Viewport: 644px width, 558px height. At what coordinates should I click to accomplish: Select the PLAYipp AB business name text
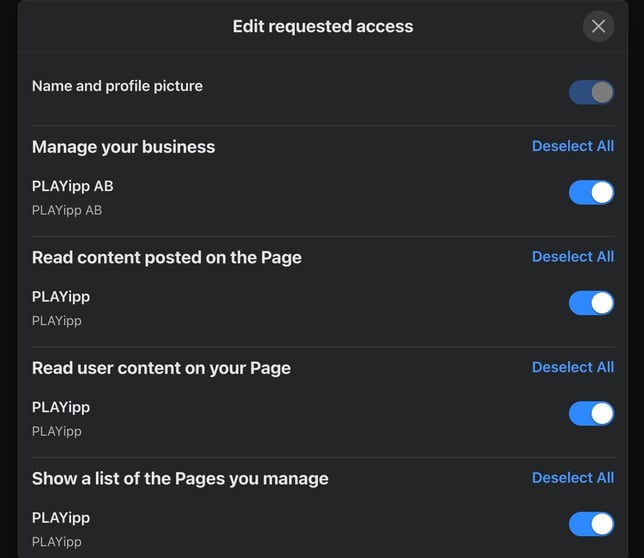click(72, 186)
